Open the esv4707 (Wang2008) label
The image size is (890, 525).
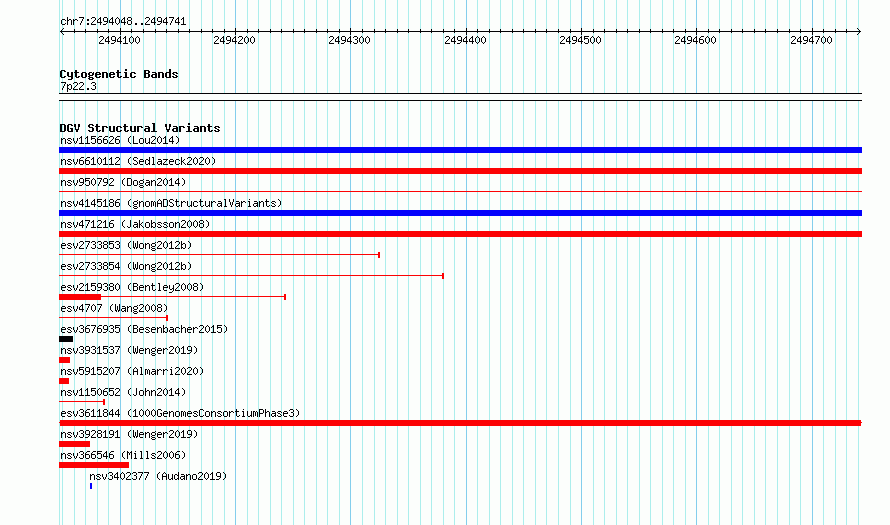pyautogui.click(x=114, y=308)
